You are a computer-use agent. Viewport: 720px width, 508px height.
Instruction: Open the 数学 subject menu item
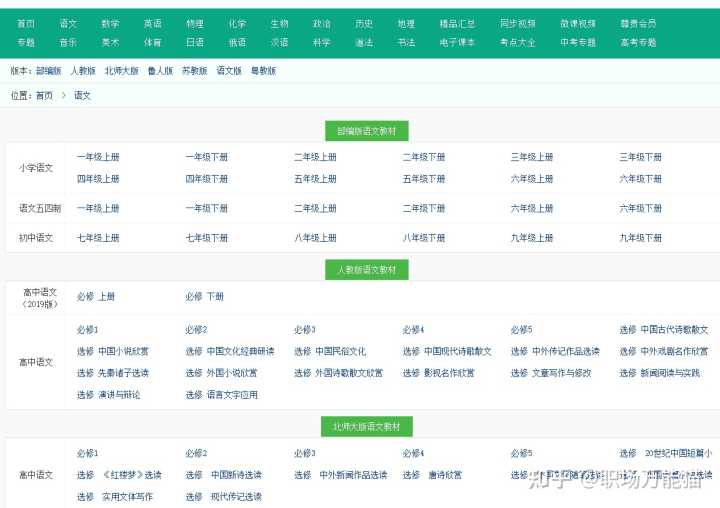[110, 23]
